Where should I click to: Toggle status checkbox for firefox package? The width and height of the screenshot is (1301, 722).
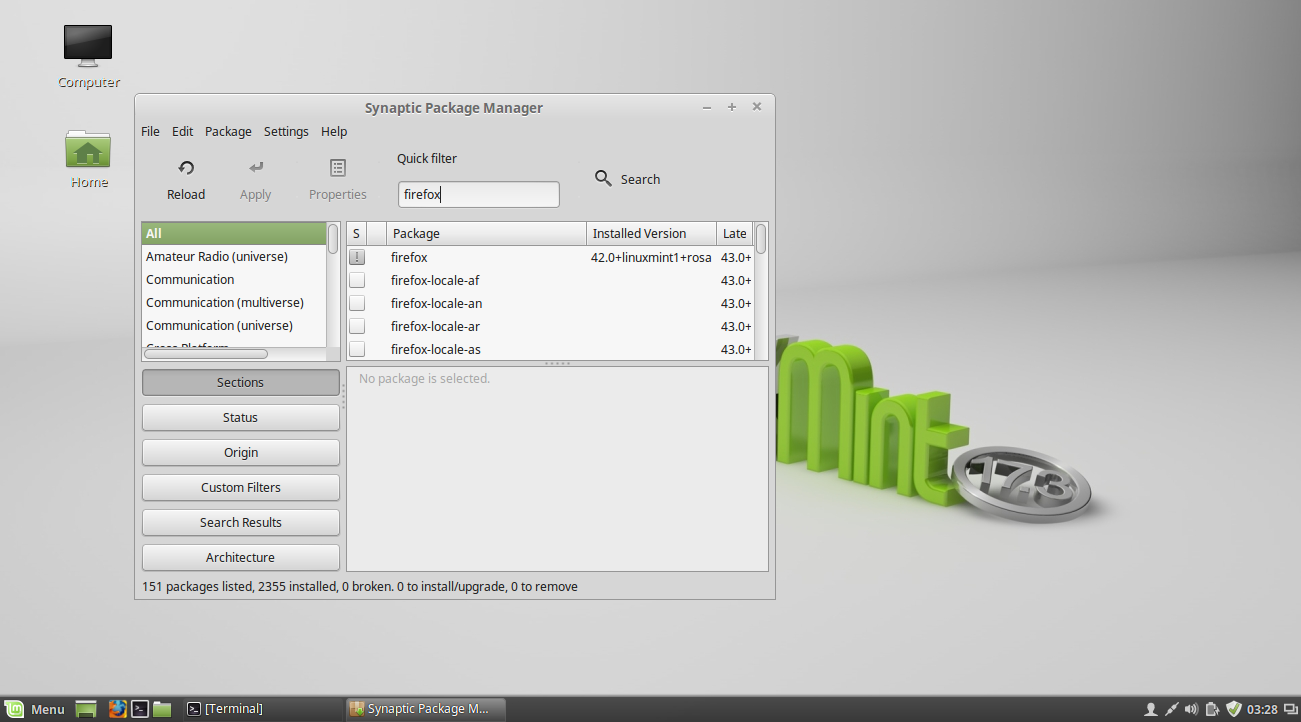click(357, 257)
